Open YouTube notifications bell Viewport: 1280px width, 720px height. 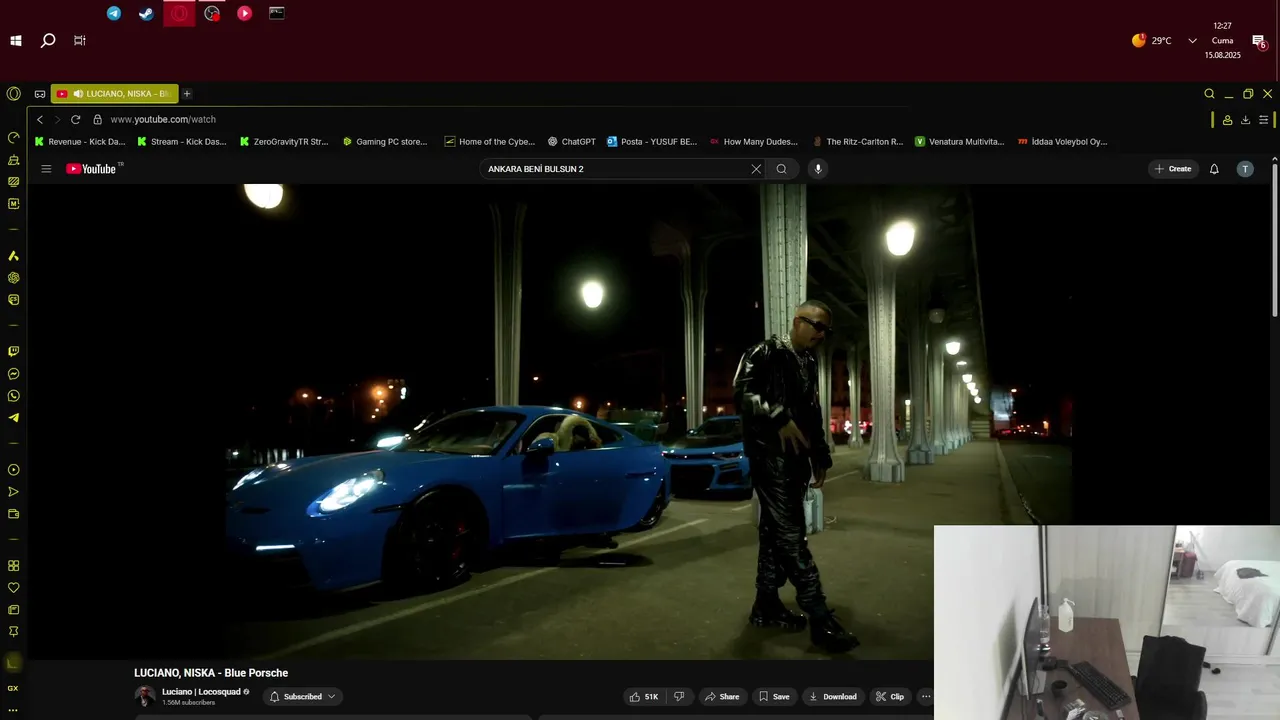tap(1214, 169)
